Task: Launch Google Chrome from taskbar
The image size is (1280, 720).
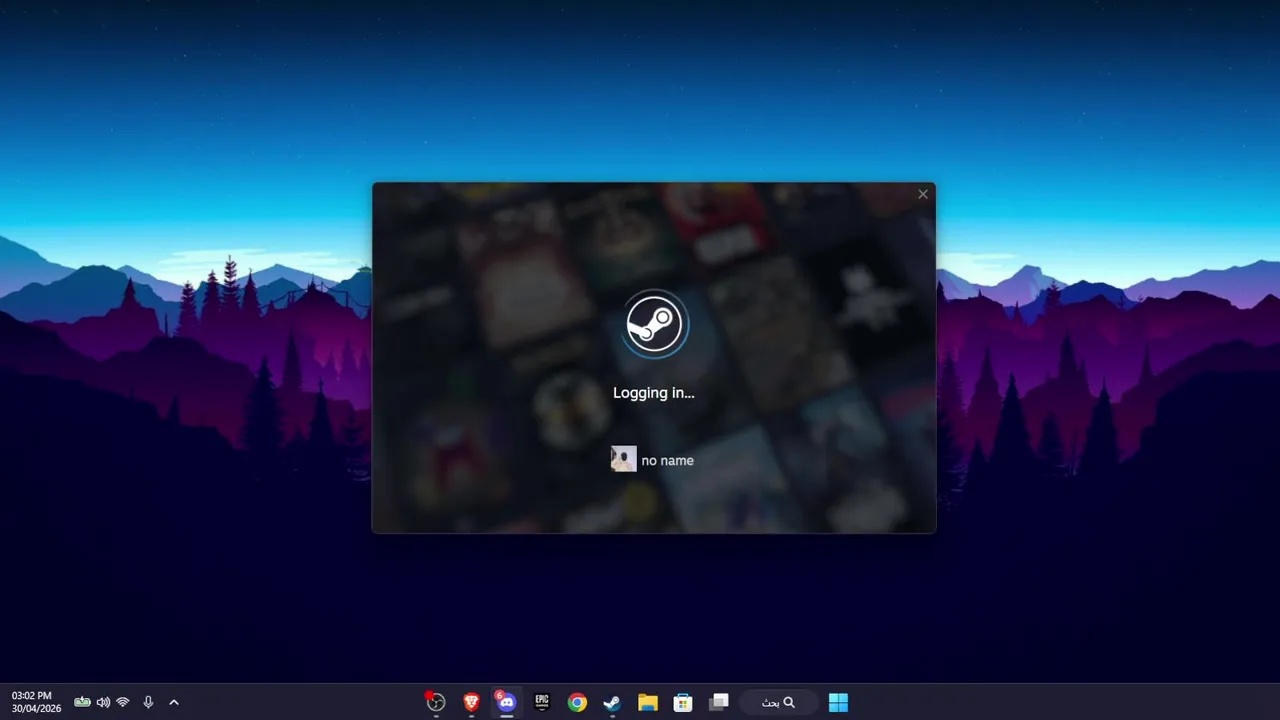Action: (577, 702)
